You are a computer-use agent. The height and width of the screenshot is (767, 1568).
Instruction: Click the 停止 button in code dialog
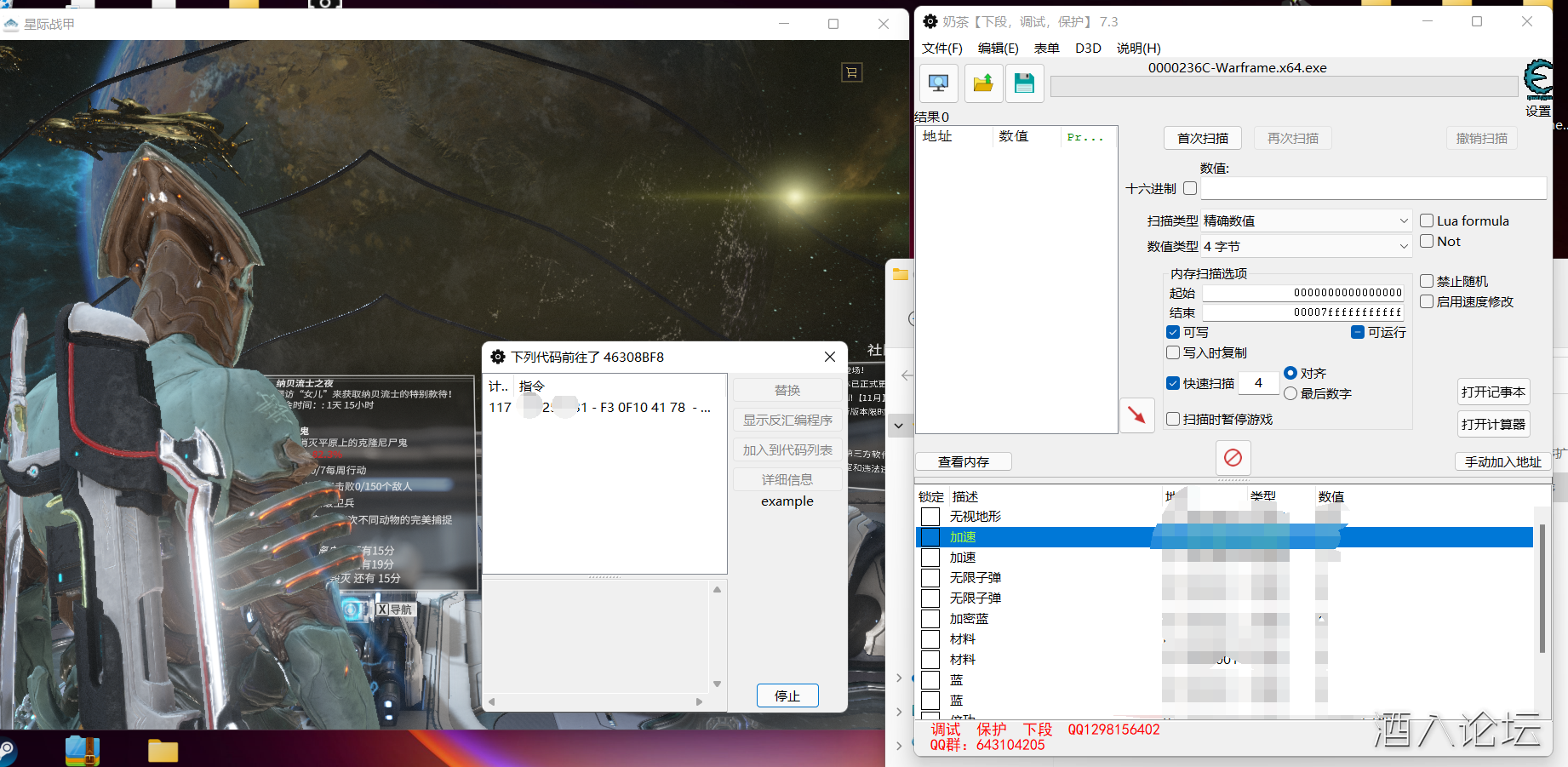pos(787,695)
